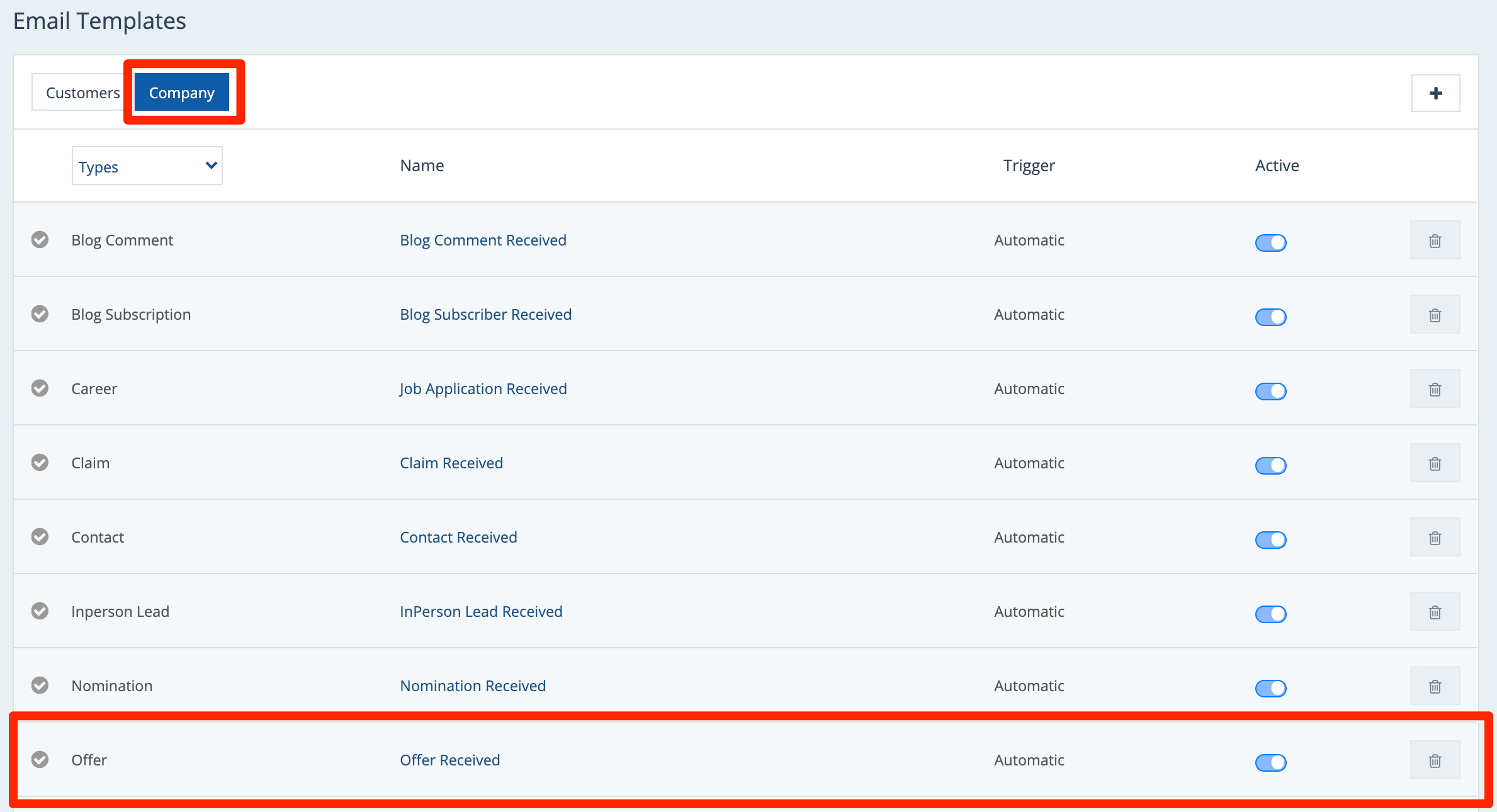
Task: Click trash icon in Inperson Lead row
Action: point(1435,612)
